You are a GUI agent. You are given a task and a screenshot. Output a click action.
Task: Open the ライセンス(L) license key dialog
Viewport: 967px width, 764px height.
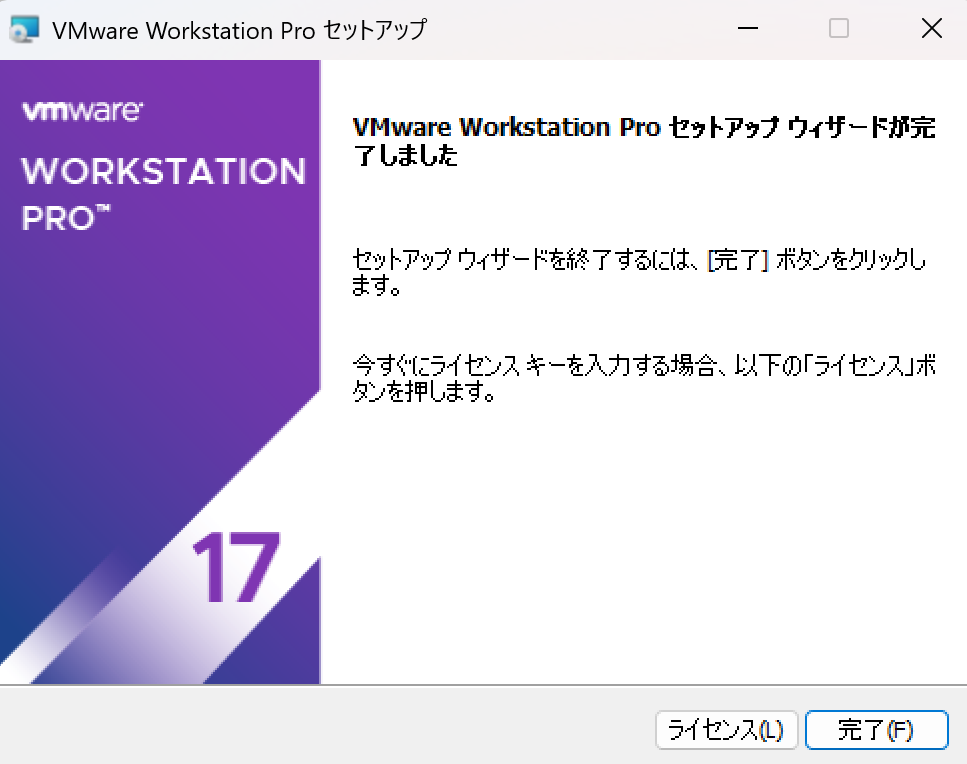click(726, 730)
